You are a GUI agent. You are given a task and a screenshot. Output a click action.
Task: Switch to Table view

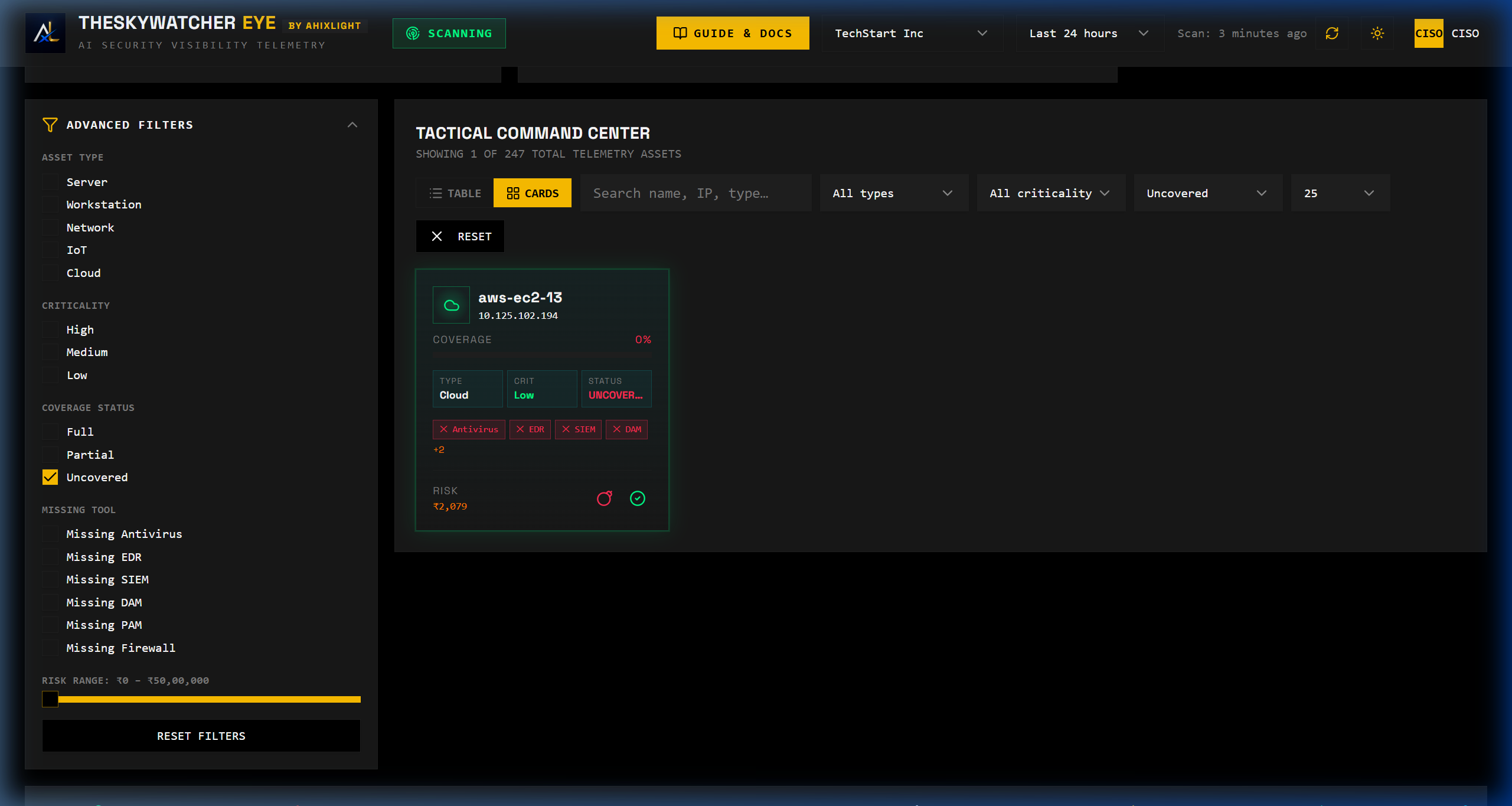455,193
